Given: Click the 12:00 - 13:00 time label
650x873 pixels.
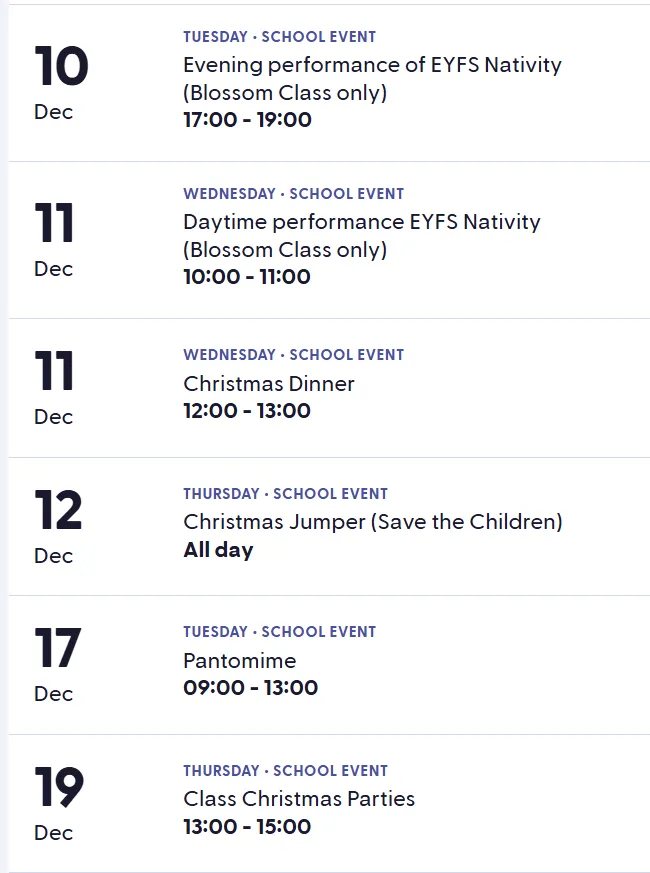Looking at the screenshot, I should [247, 411].
